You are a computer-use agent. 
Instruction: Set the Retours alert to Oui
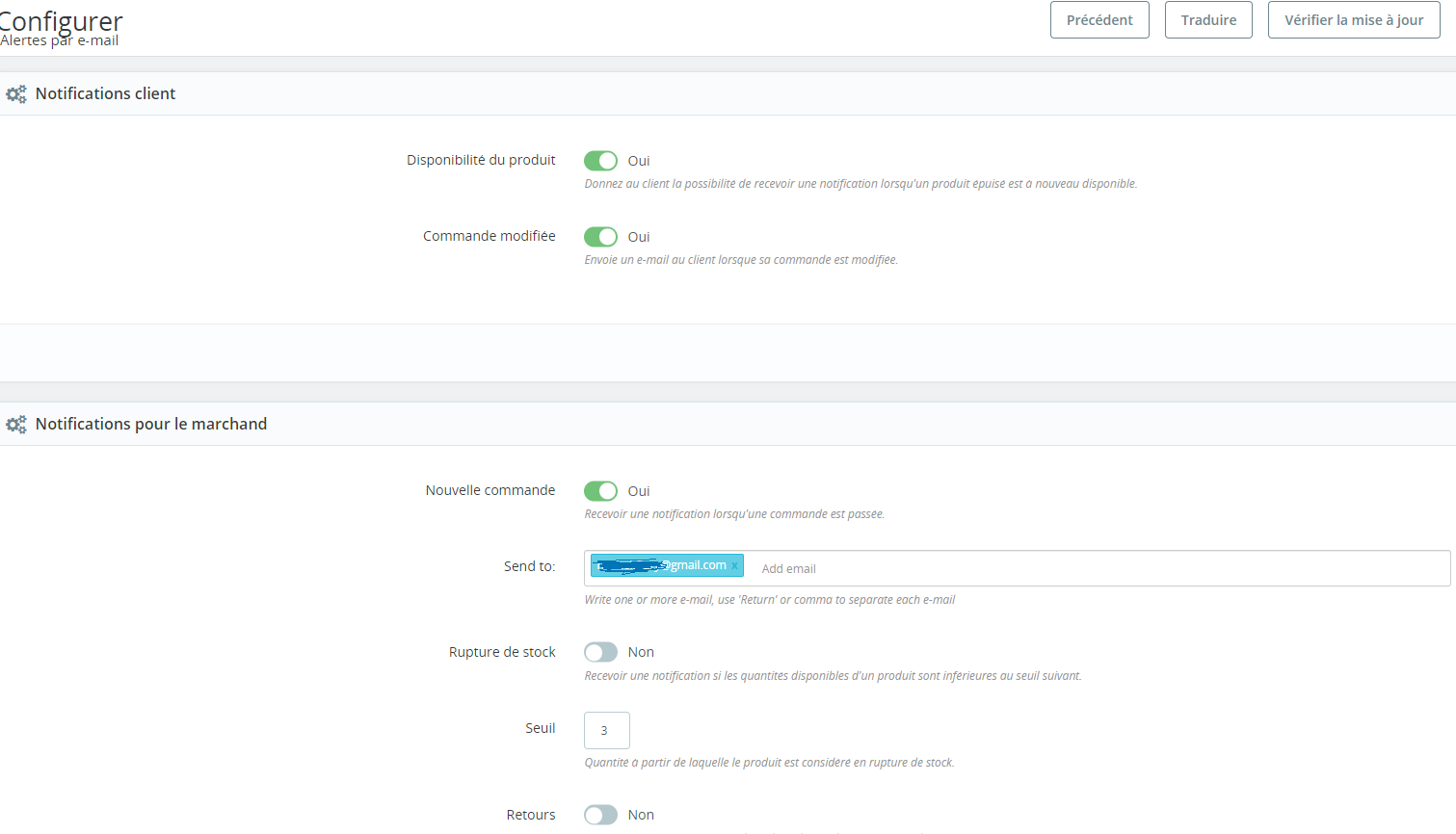pyautogui.click(x=600, y=814)
